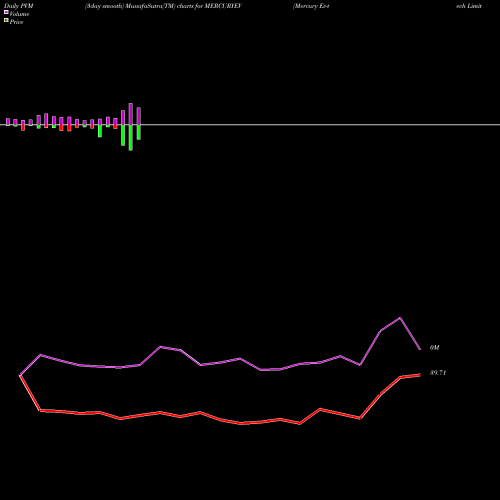Click the '(Mercury Ev-t' company name text
The image size is (500, 500).
click(x=311, y=6)
